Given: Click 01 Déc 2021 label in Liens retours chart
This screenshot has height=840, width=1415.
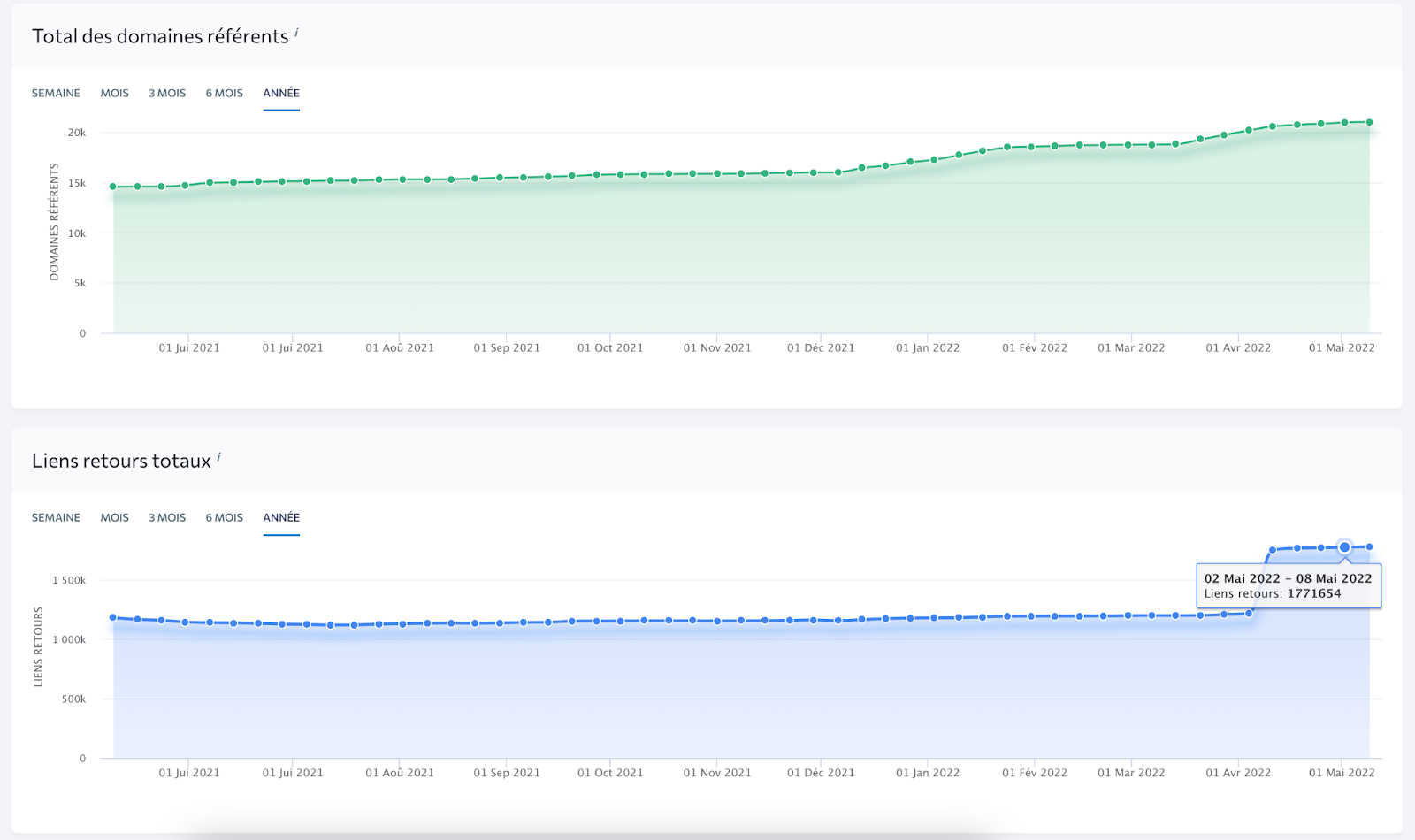Looking at the screenshot, I should [821, 773].
